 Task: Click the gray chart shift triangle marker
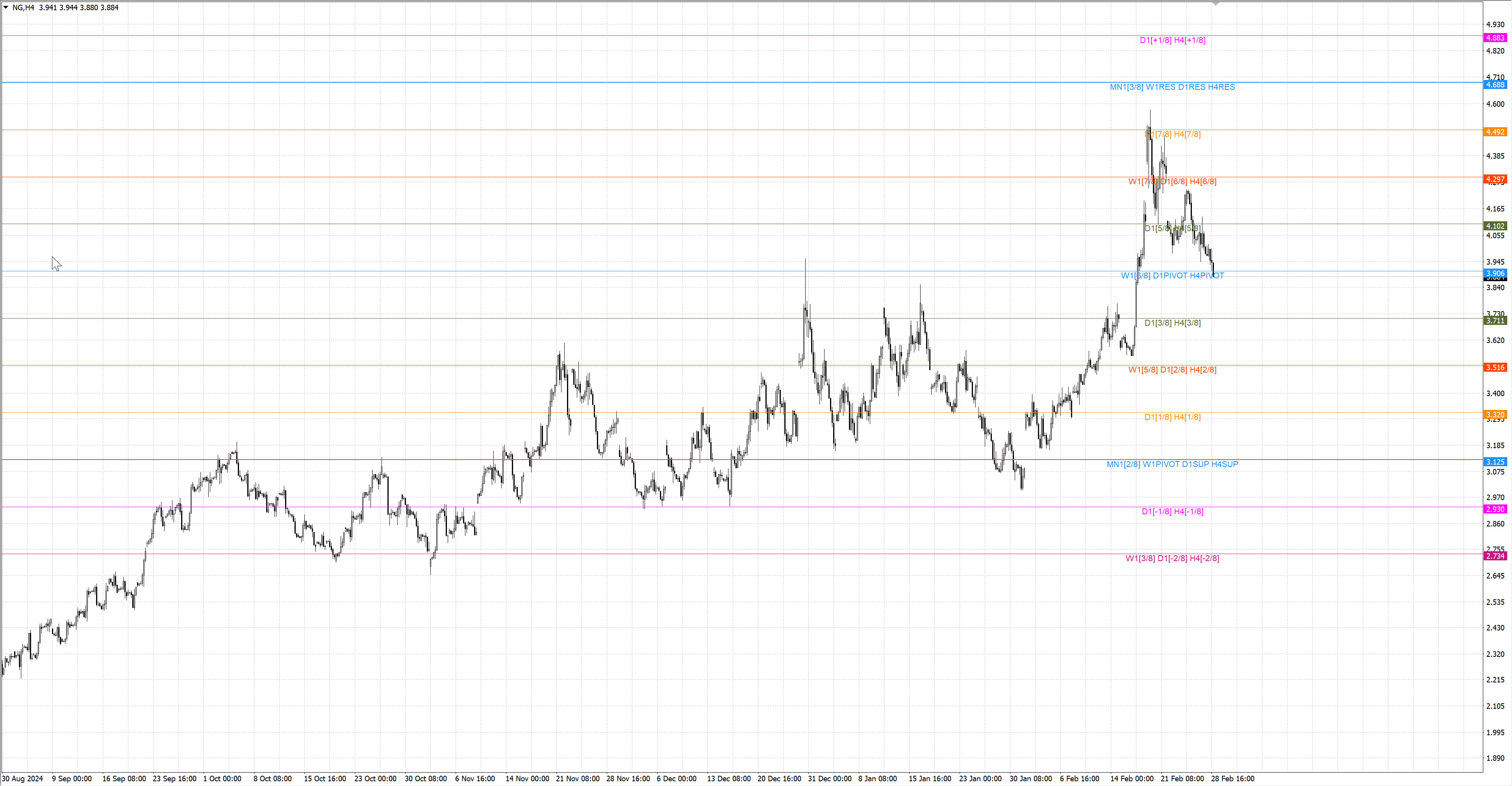point(1216,4)
